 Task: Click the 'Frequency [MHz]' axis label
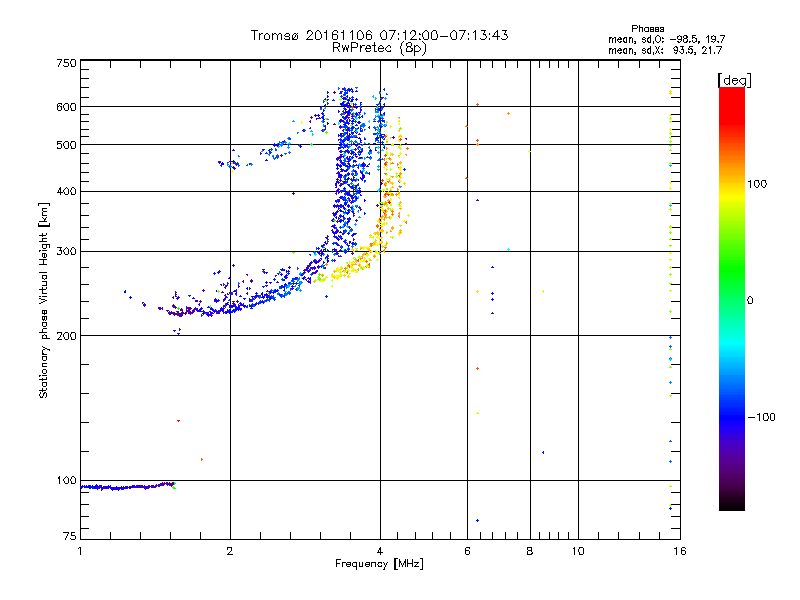pyautogui.click(x=379, y=564)
